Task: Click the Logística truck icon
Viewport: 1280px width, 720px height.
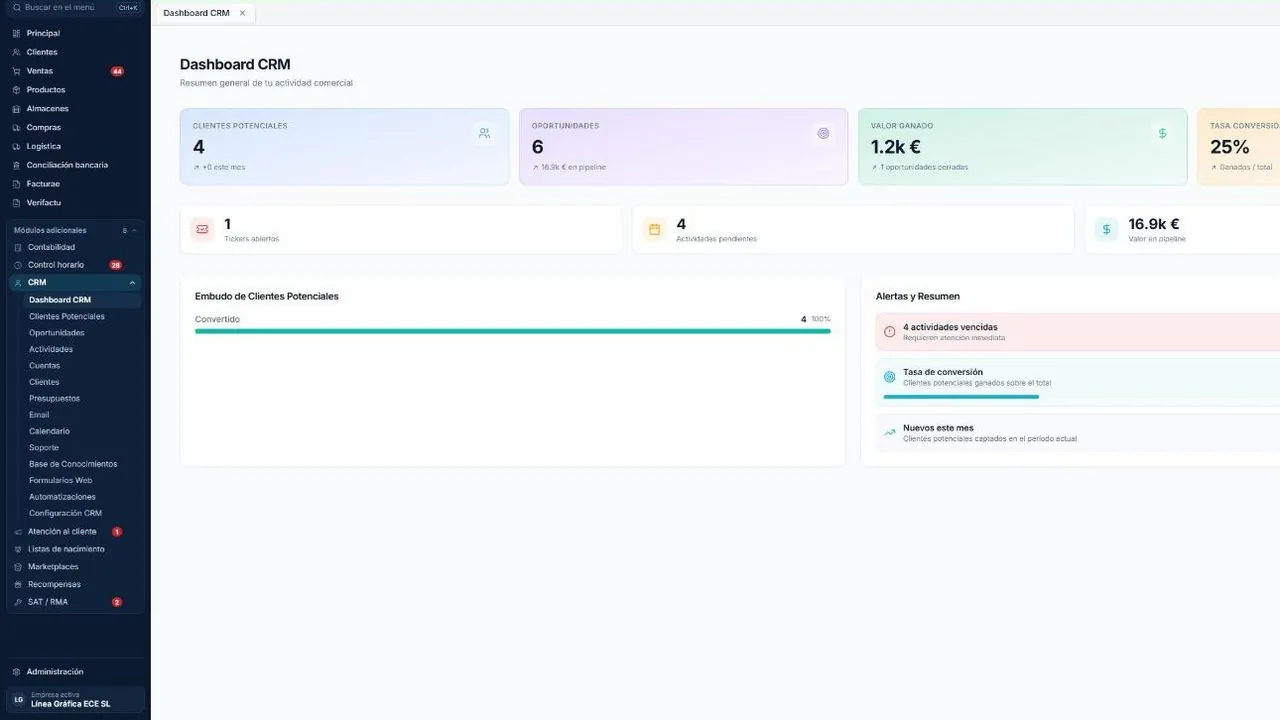Action: pos(16,146)
